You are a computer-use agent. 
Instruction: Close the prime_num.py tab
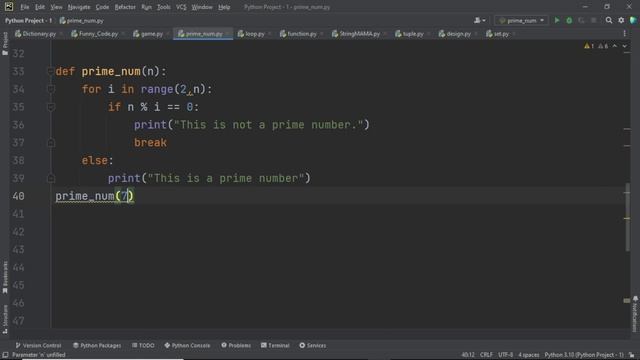tap(228, 34)
